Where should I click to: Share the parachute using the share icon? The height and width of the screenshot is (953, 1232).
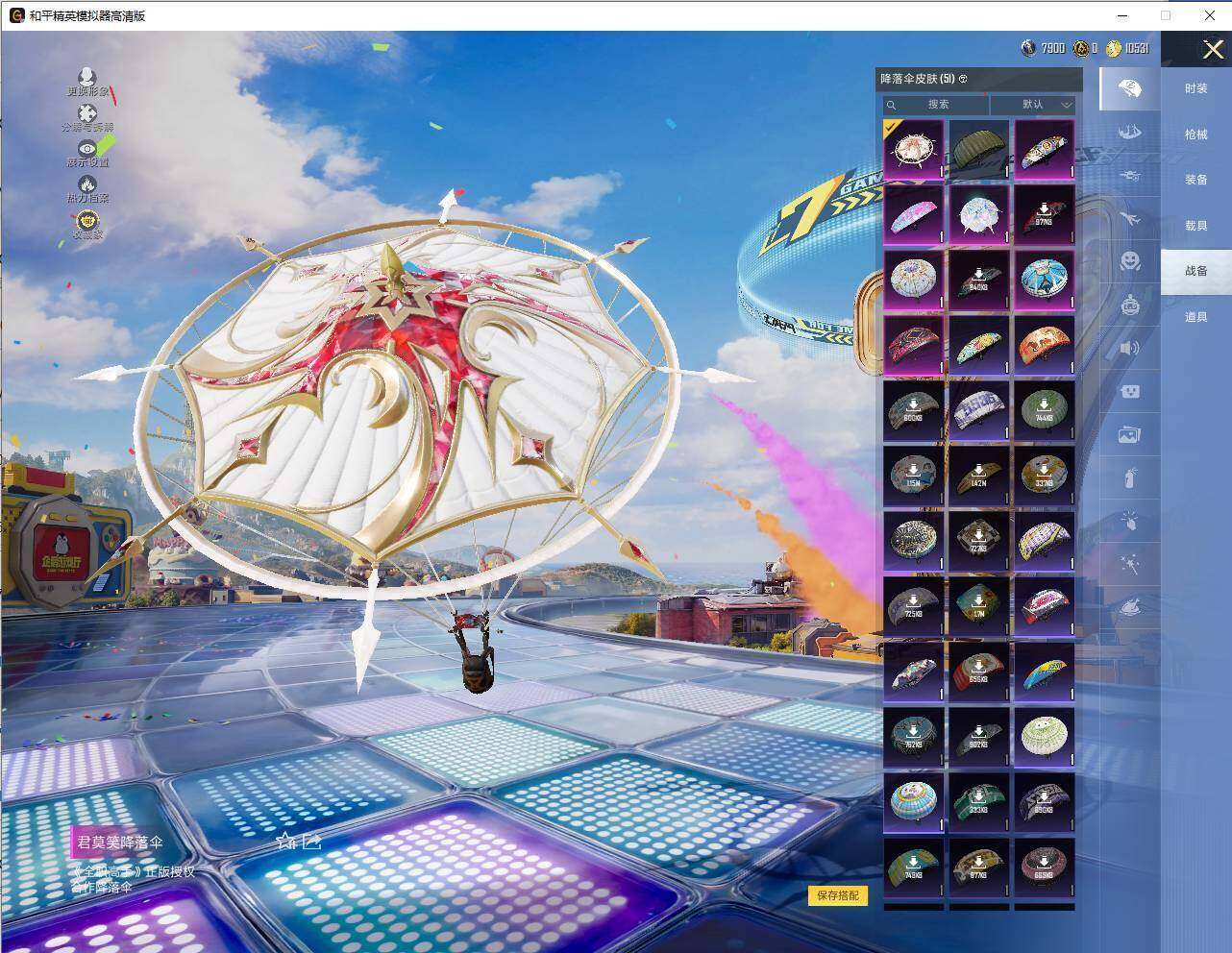coord(311,842)
